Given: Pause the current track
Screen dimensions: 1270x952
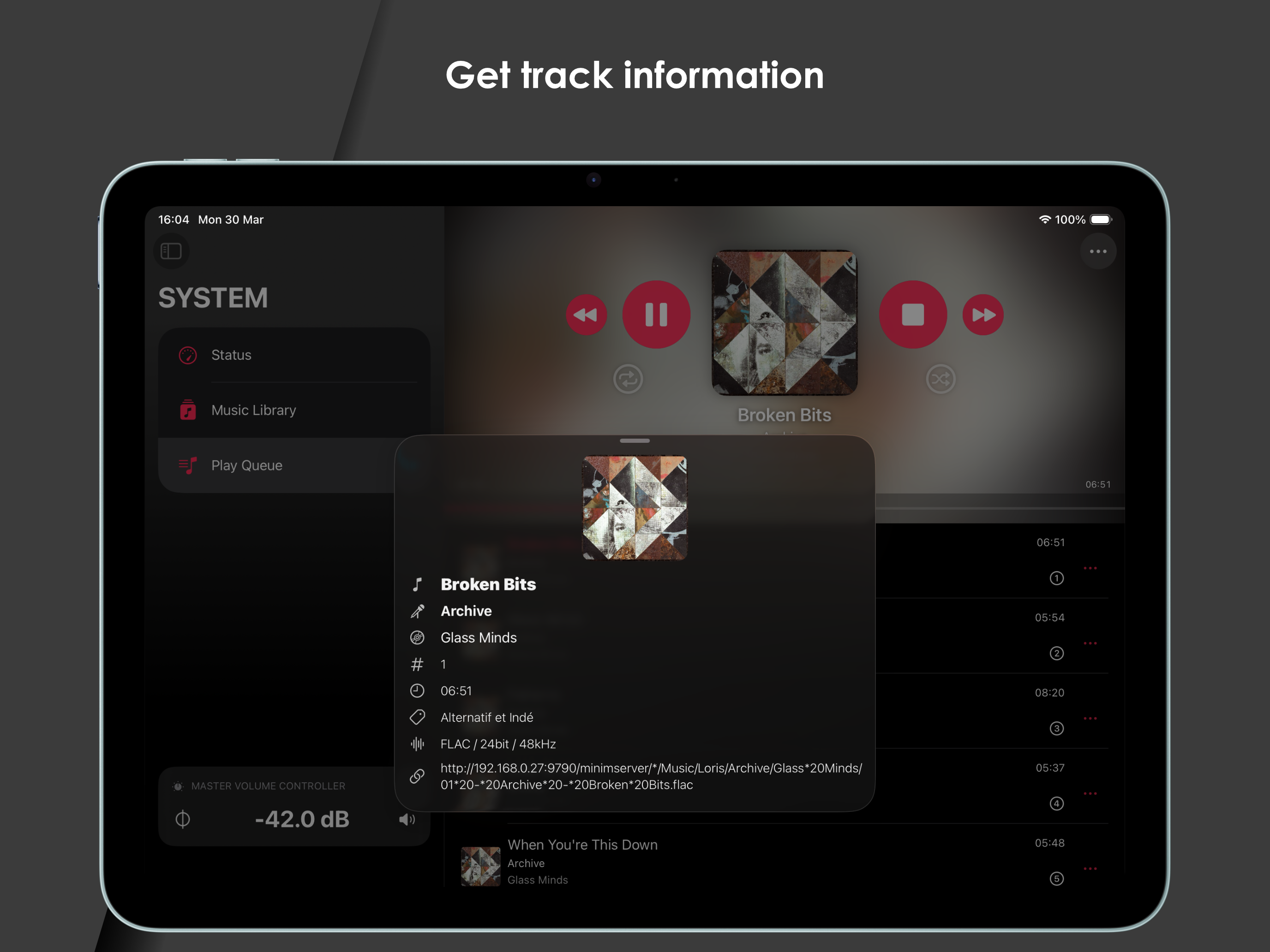Looking at the screenshot, I should (656, 315).
